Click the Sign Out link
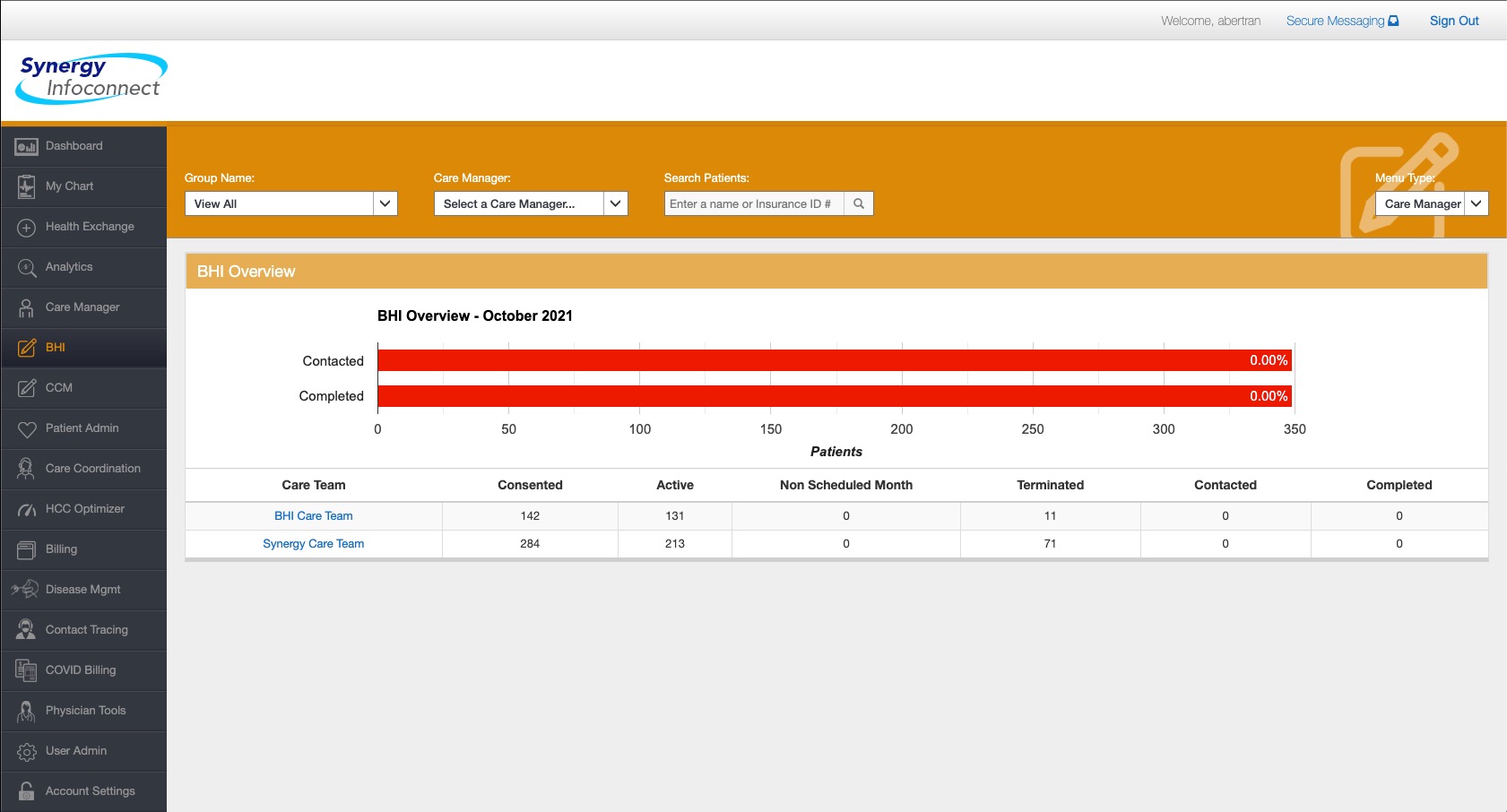1507x812 pixels. click(x=1454, y=21)
